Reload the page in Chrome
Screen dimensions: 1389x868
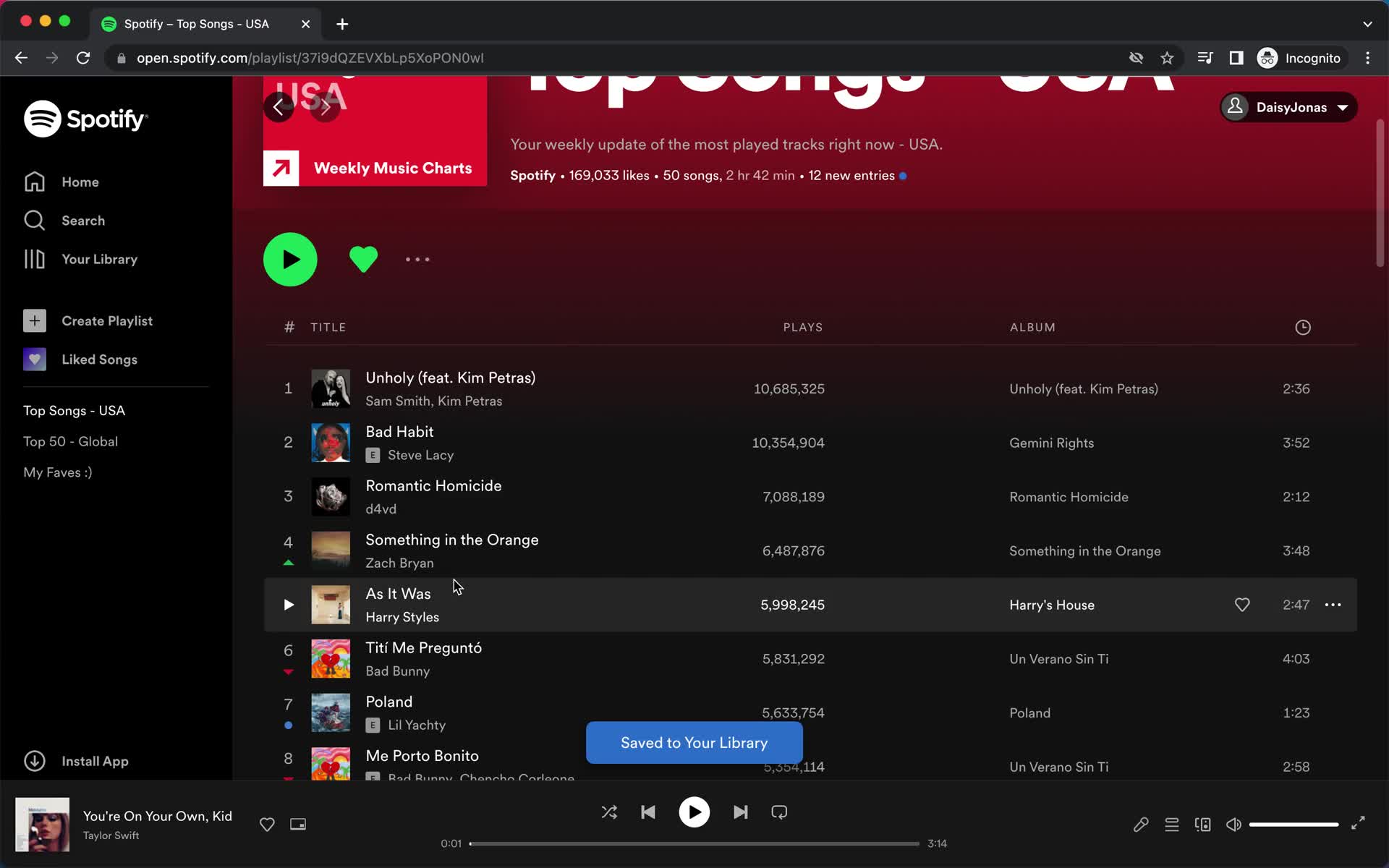pyautogui.click(x=83, y=58)
